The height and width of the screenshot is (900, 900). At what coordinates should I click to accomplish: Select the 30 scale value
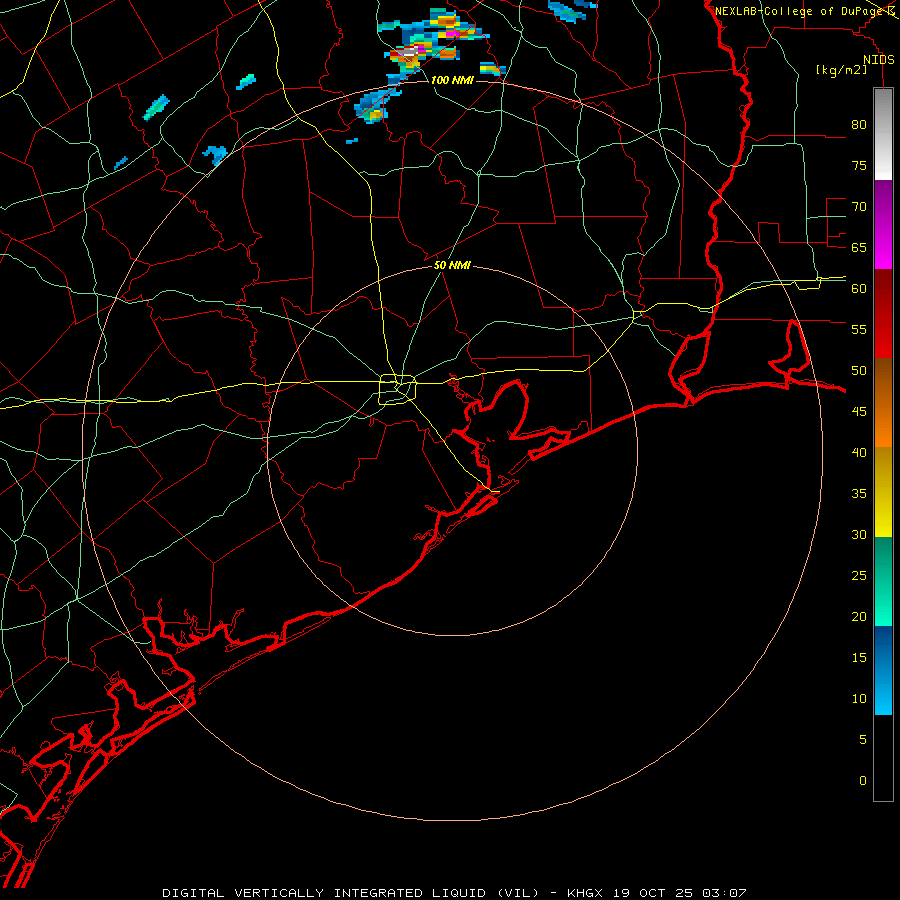pyautogui.click(x=859, y=534)
